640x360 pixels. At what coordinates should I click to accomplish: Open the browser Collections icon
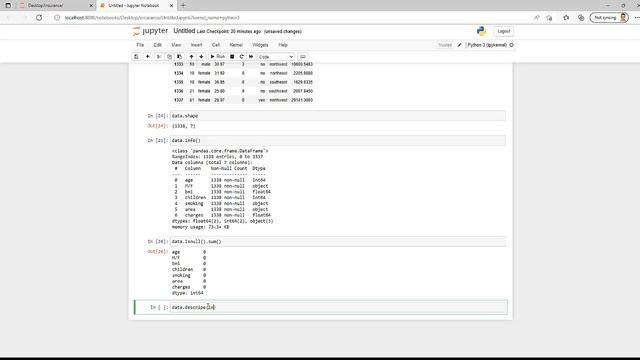pos(581,18)
